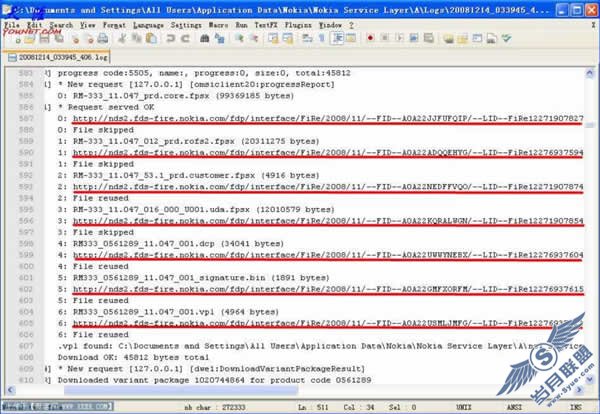600x414 pixels.
Task: Create a new document with toolbar icon
Action: (x=17, y=39)
